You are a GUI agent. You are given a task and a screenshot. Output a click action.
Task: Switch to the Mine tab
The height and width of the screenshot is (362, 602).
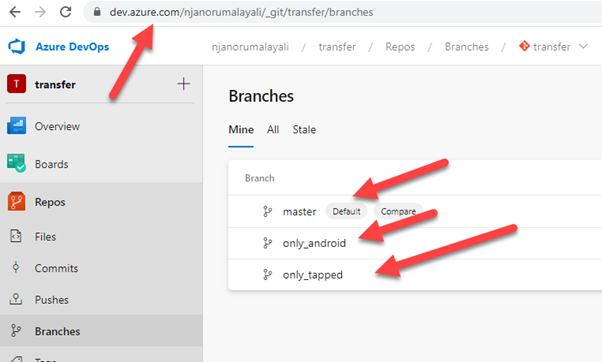point(241,130)
